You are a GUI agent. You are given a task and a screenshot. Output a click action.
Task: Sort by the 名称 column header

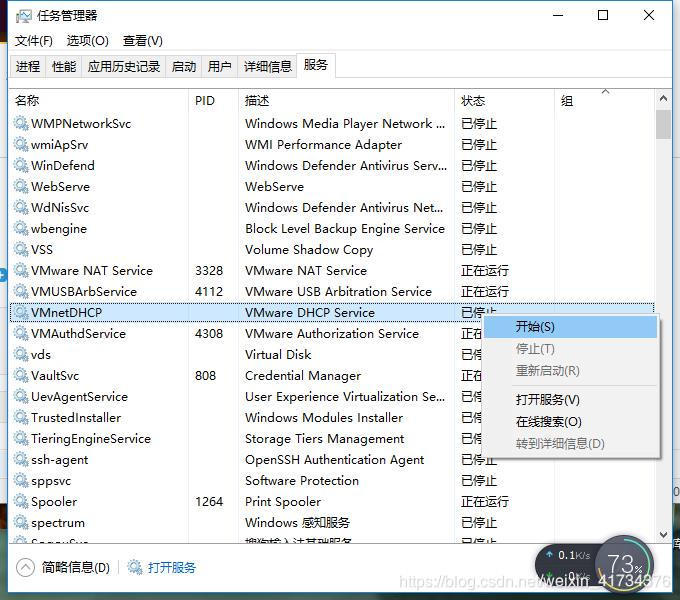(99, 101)
